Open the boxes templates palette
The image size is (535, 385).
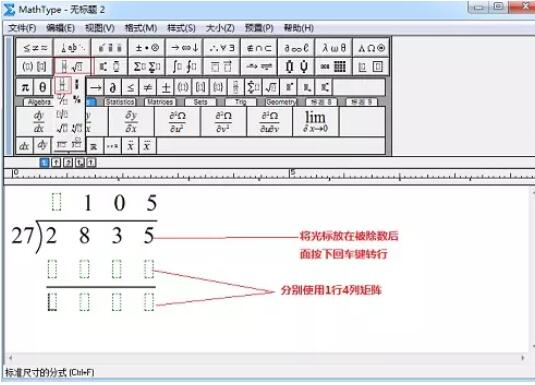pyautogui.click(x=371, y=66)
